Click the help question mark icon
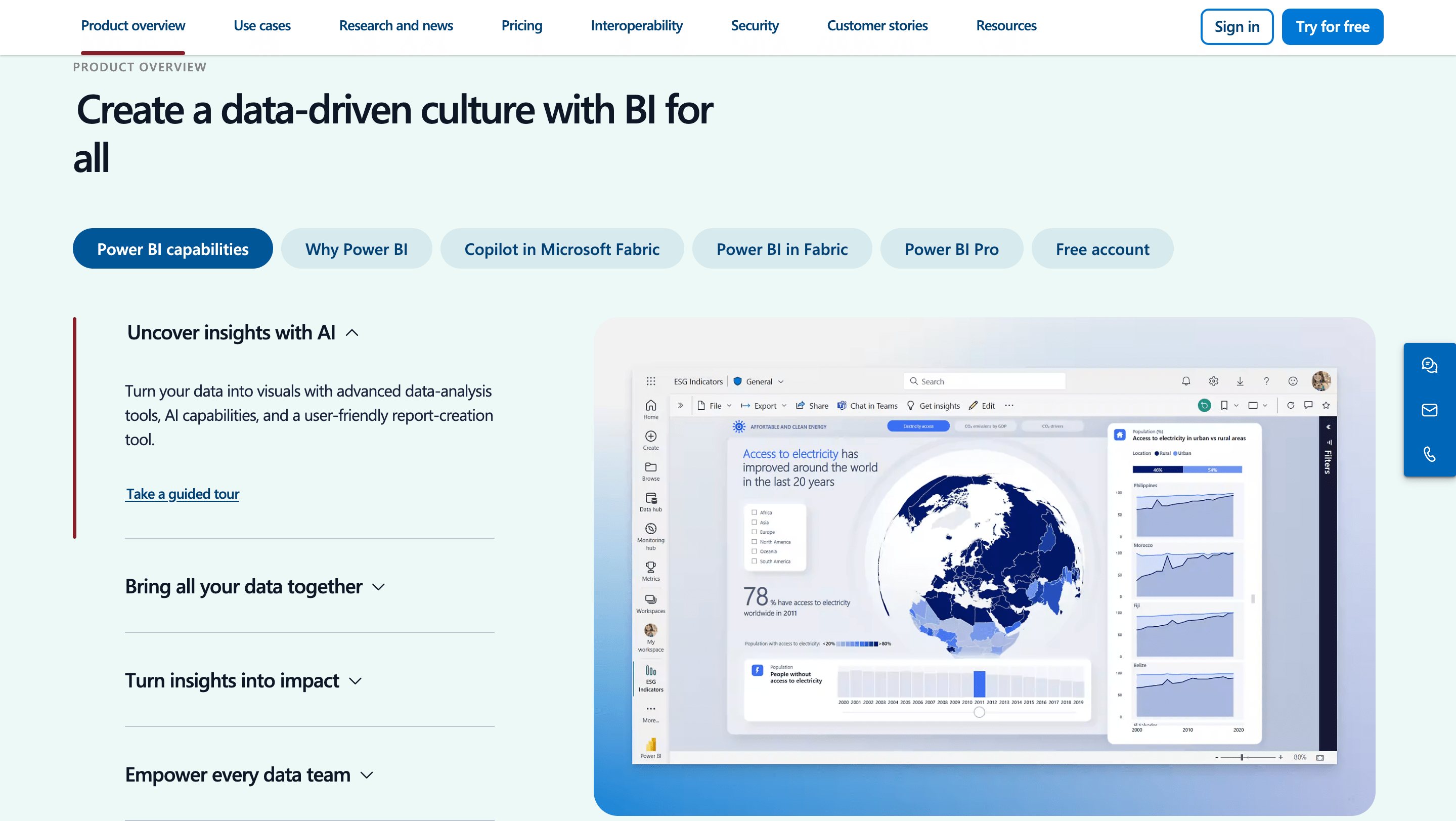This screenshot has width=1456, height=821. pyautogui.click(x=1266, y=381)
